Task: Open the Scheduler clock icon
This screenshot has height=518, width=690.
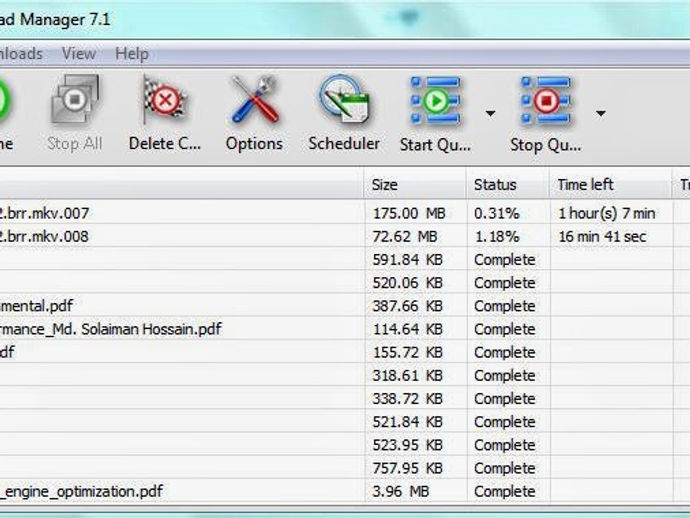Action: 345,100
